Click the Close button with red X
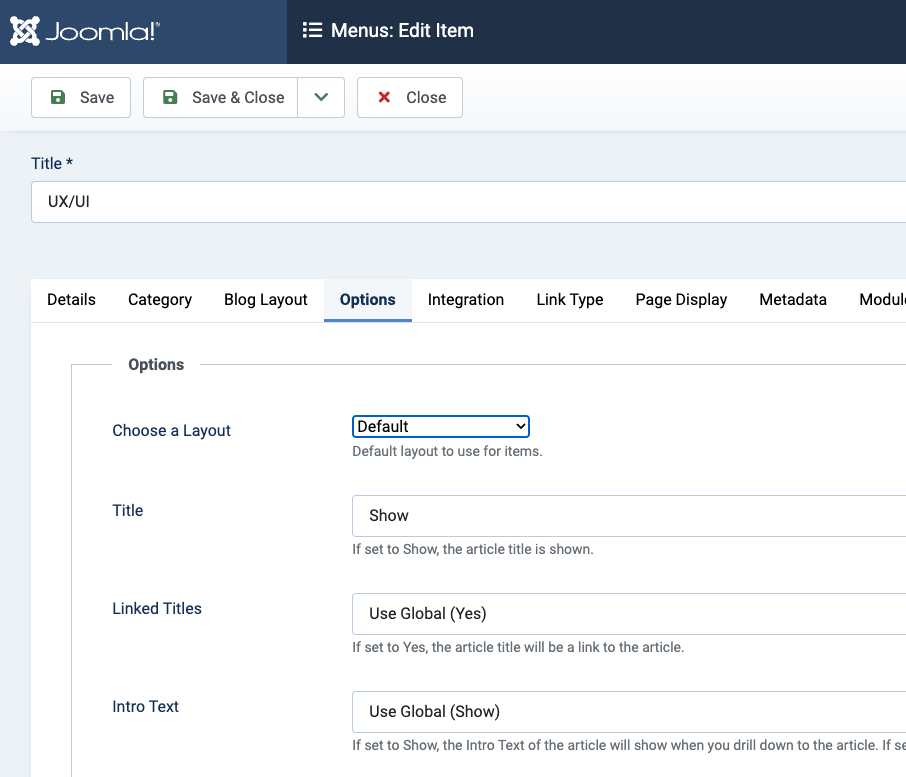 (x=410, y=97)
